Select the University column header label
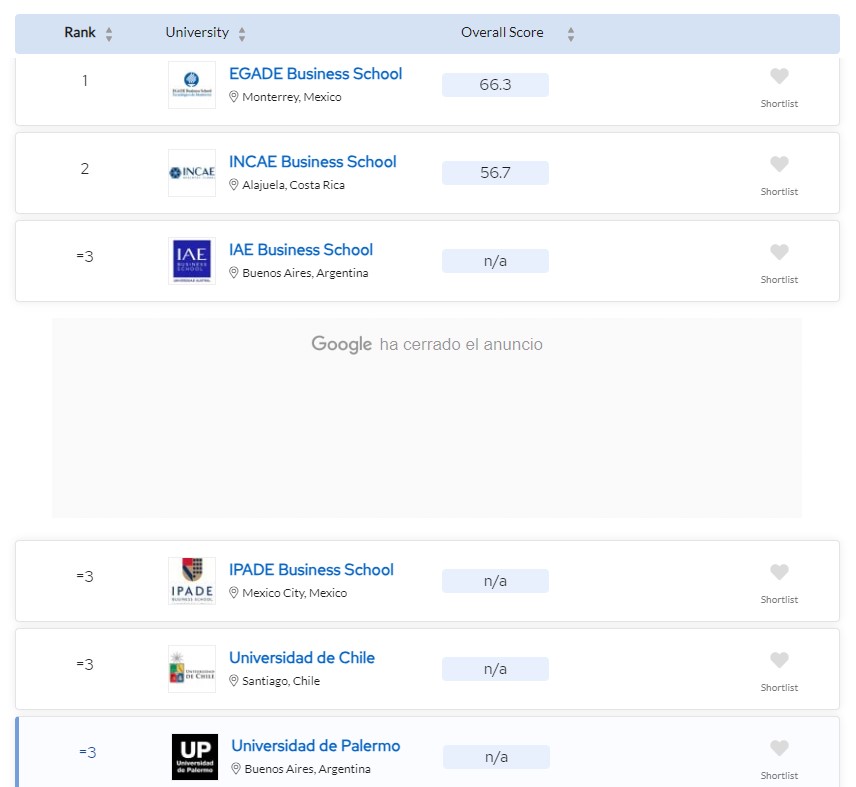 197,33
